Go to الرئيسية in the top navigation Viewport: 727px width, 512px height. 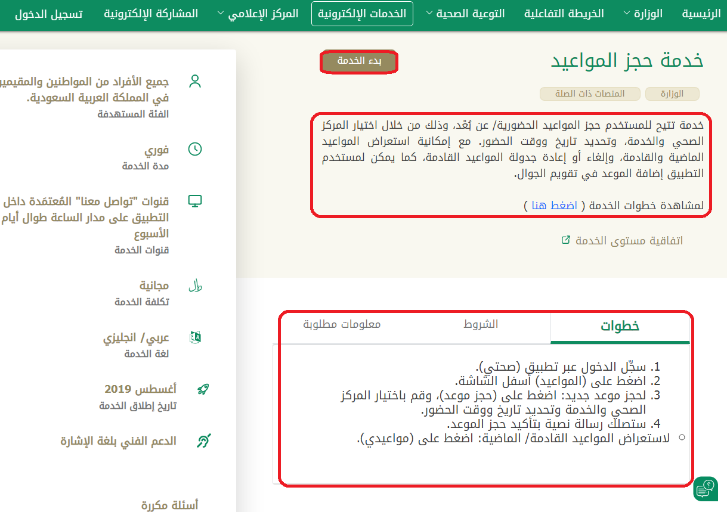pos(701,13)
